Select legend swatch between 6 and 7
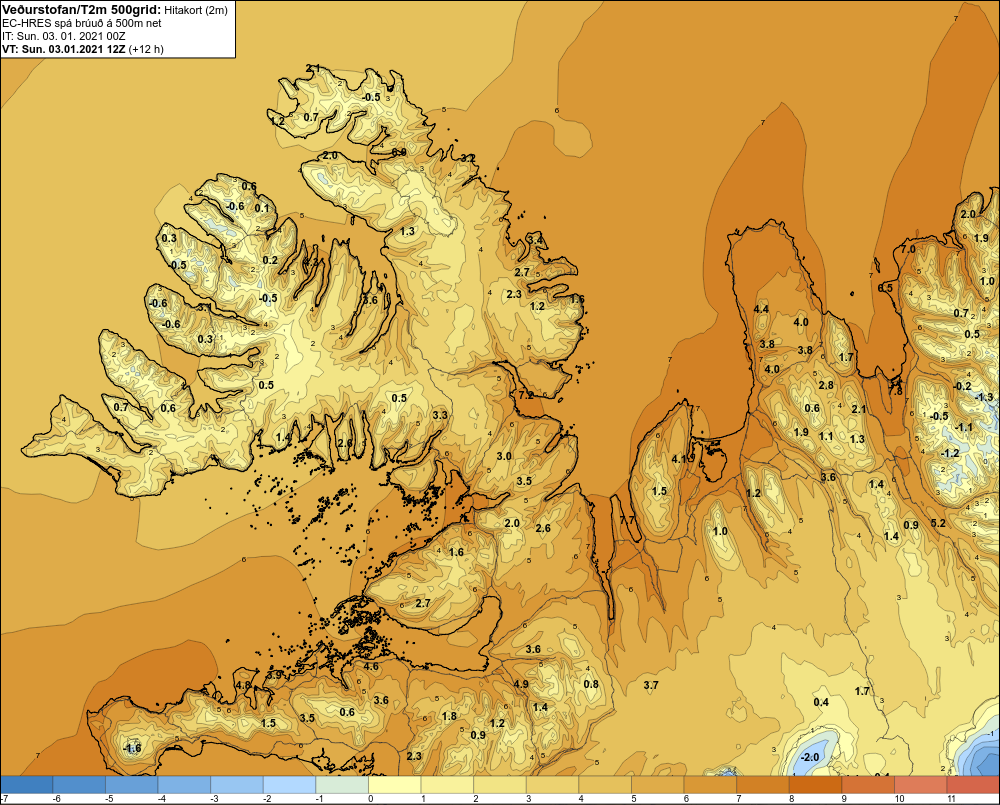This screenshot has height=805, width=1000. (x=710, y=785)
